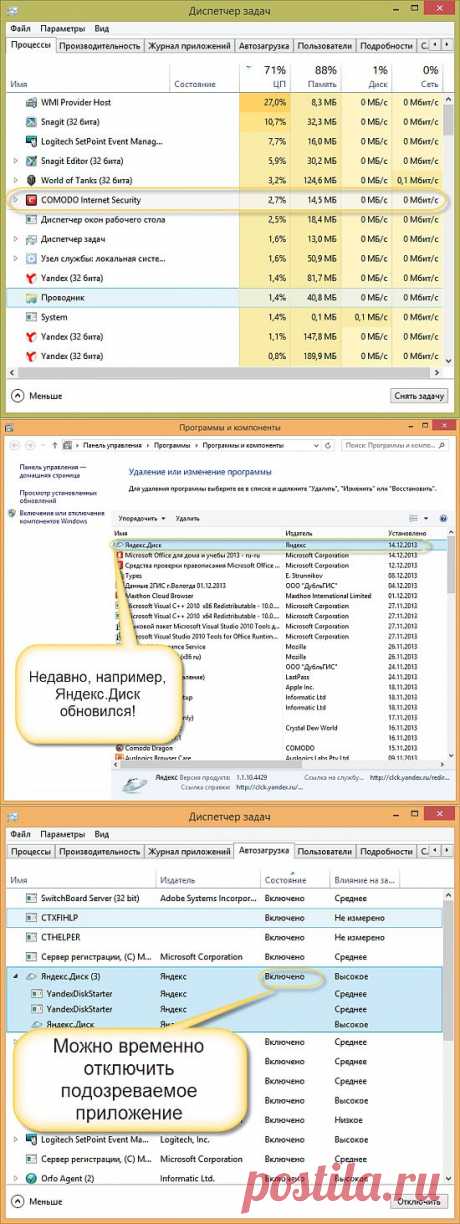Image resolution: width=460 pixels, height=1224 pixels.
Task: Click the Logitech SetPoint Event Manager process icon
Action: coord(31,142)
